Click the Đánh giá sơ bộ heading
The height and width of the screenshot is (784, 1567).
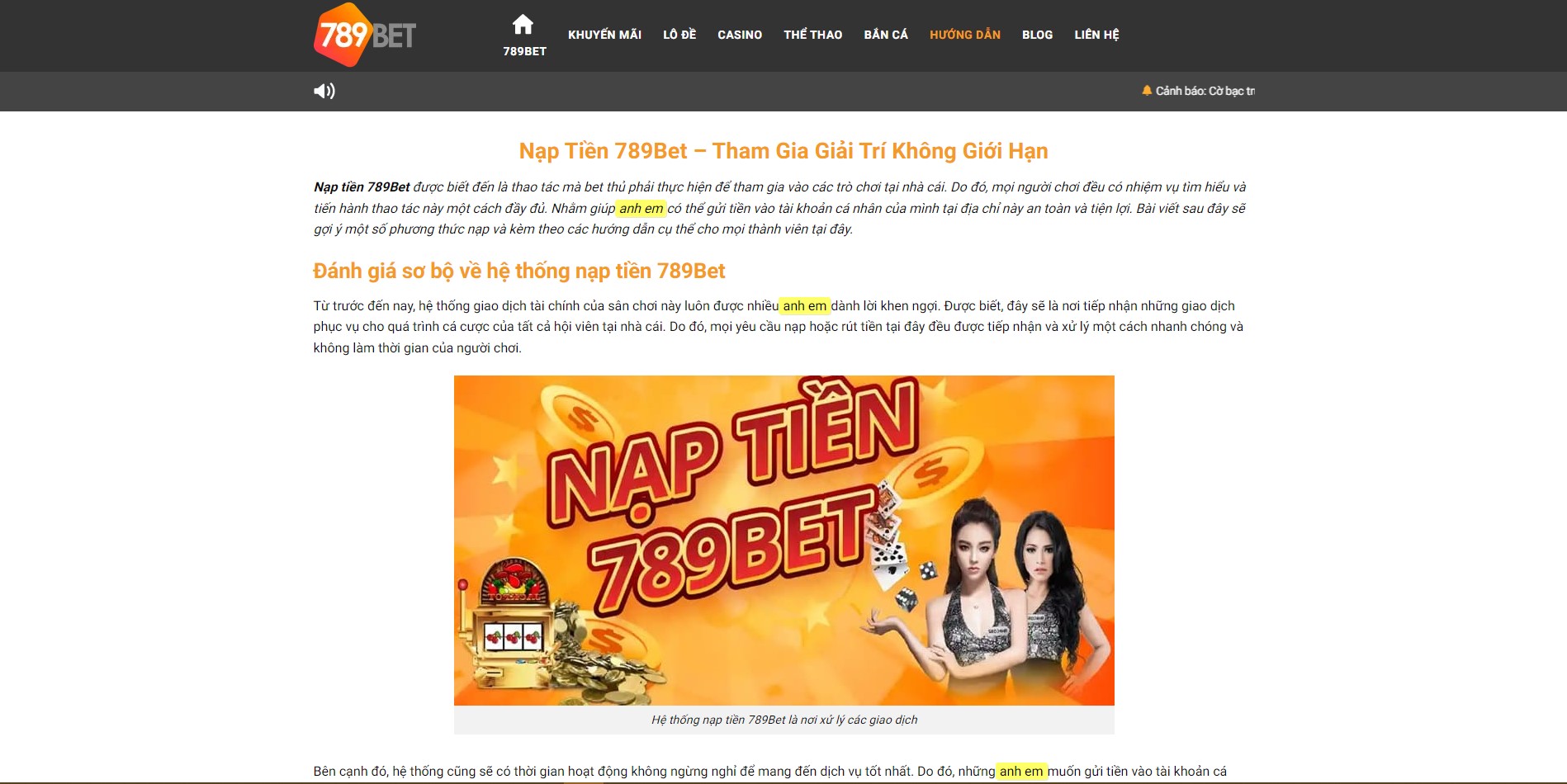518,271
